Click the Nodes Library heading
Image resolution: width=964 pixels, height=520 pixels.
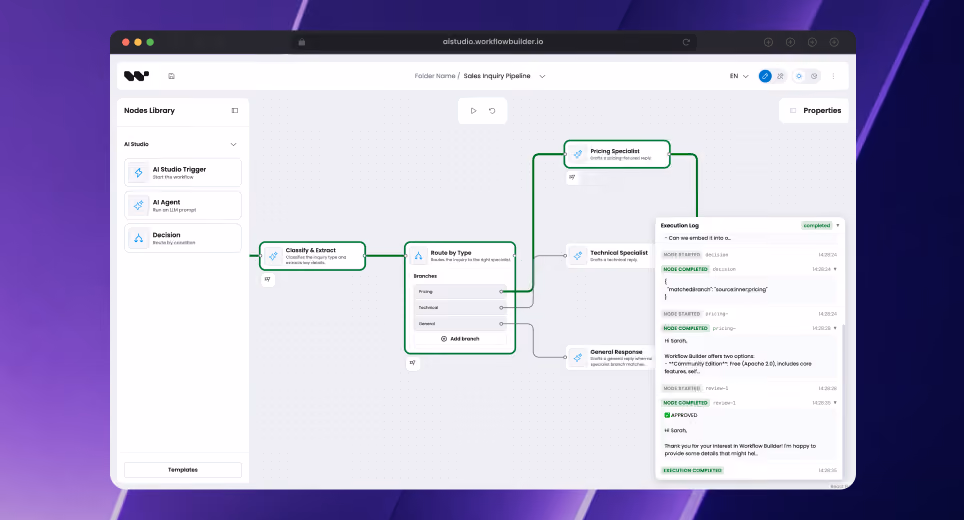coord(149,111)
